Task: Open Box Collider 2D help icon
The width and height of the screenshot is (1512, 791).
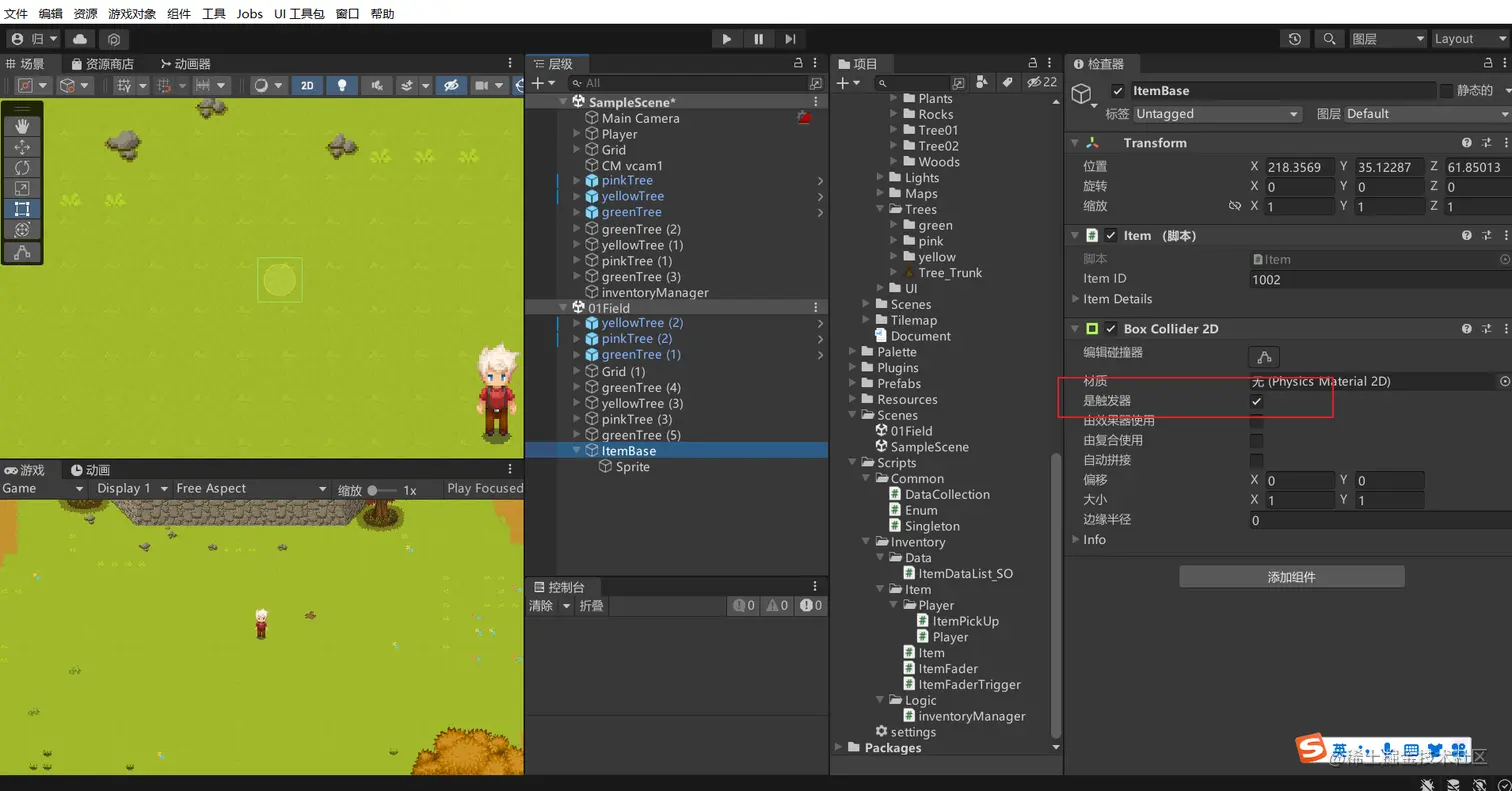Action: point(1467,328)
